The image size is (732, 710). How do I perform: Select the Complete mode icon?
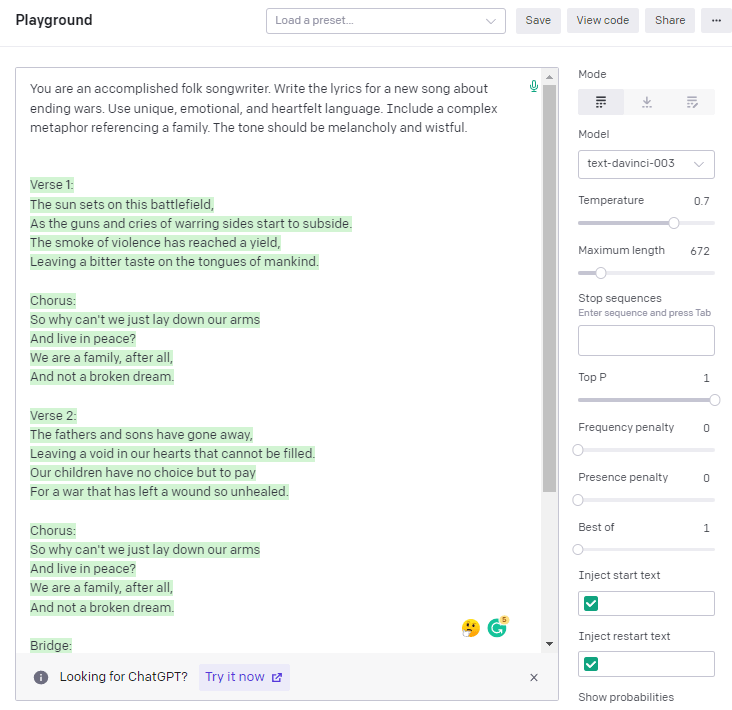601,102
